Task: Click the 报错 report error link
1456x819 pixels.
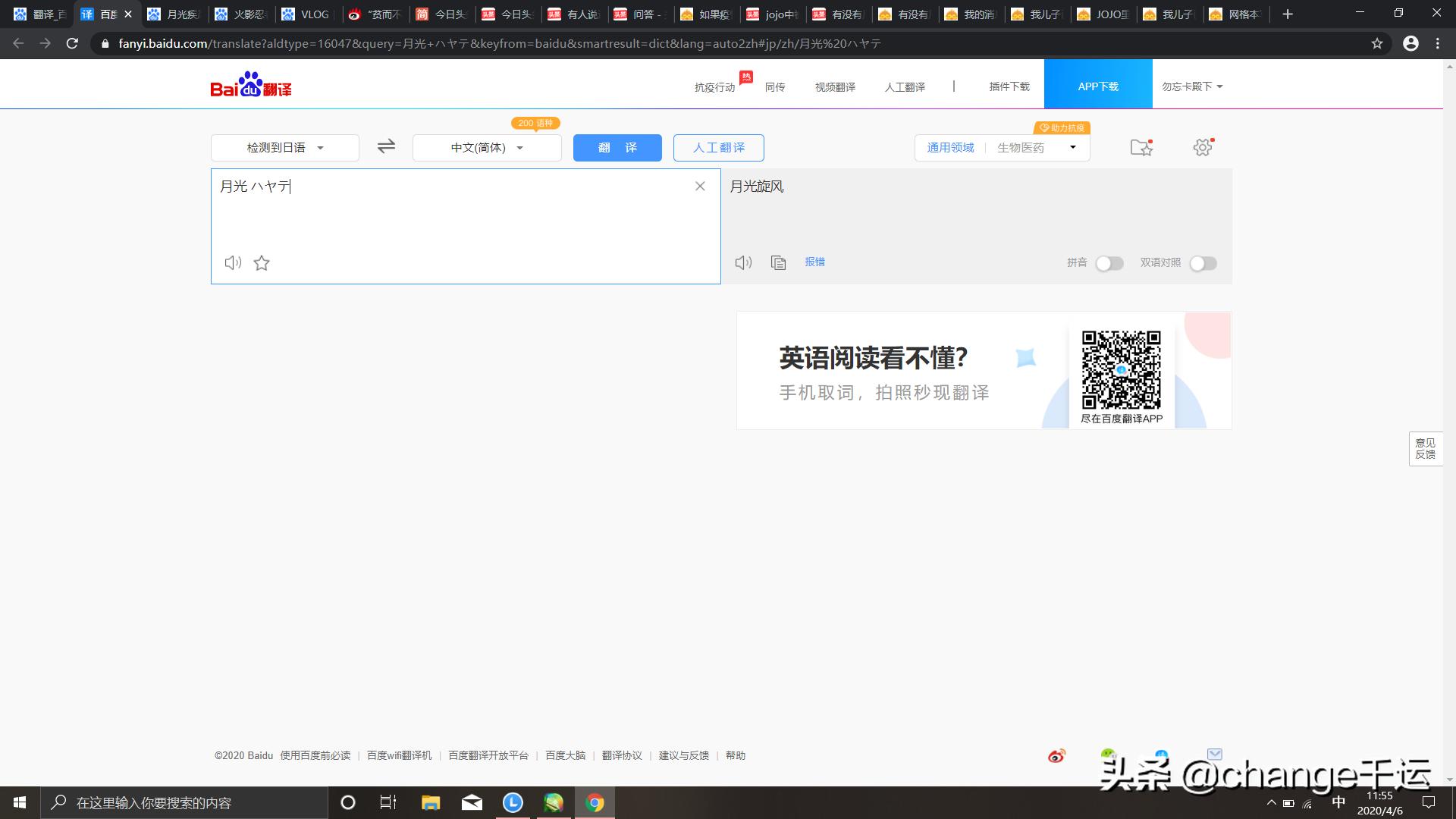Action: point(814,262)
